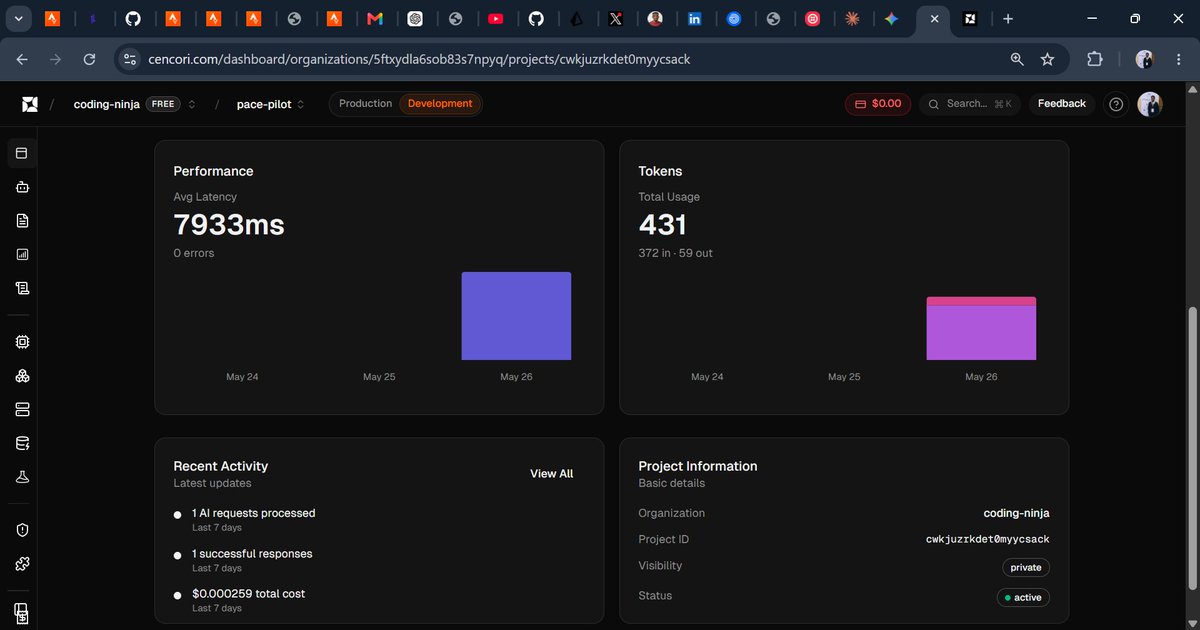1200x630 pixels.
Task: Click the '372 in · 59 out' text
Action: (x=676, y=254)
